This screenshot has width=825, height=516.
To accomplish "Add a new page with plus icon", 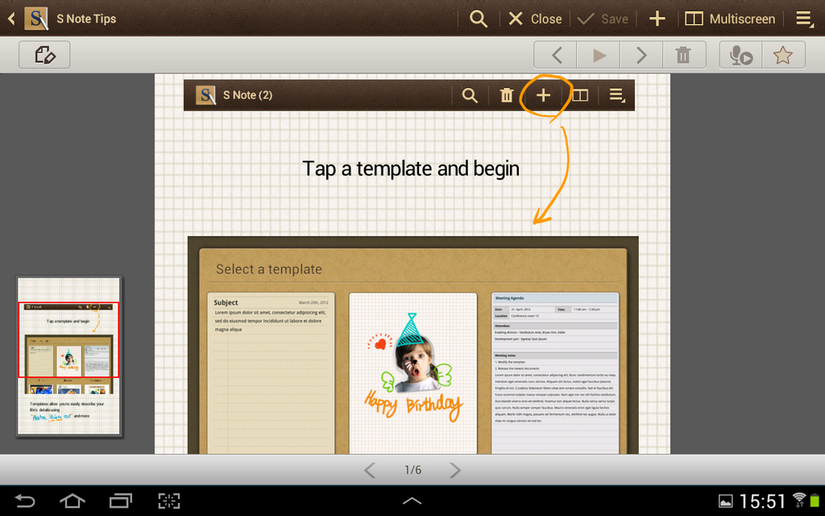I will coord(657,19).
